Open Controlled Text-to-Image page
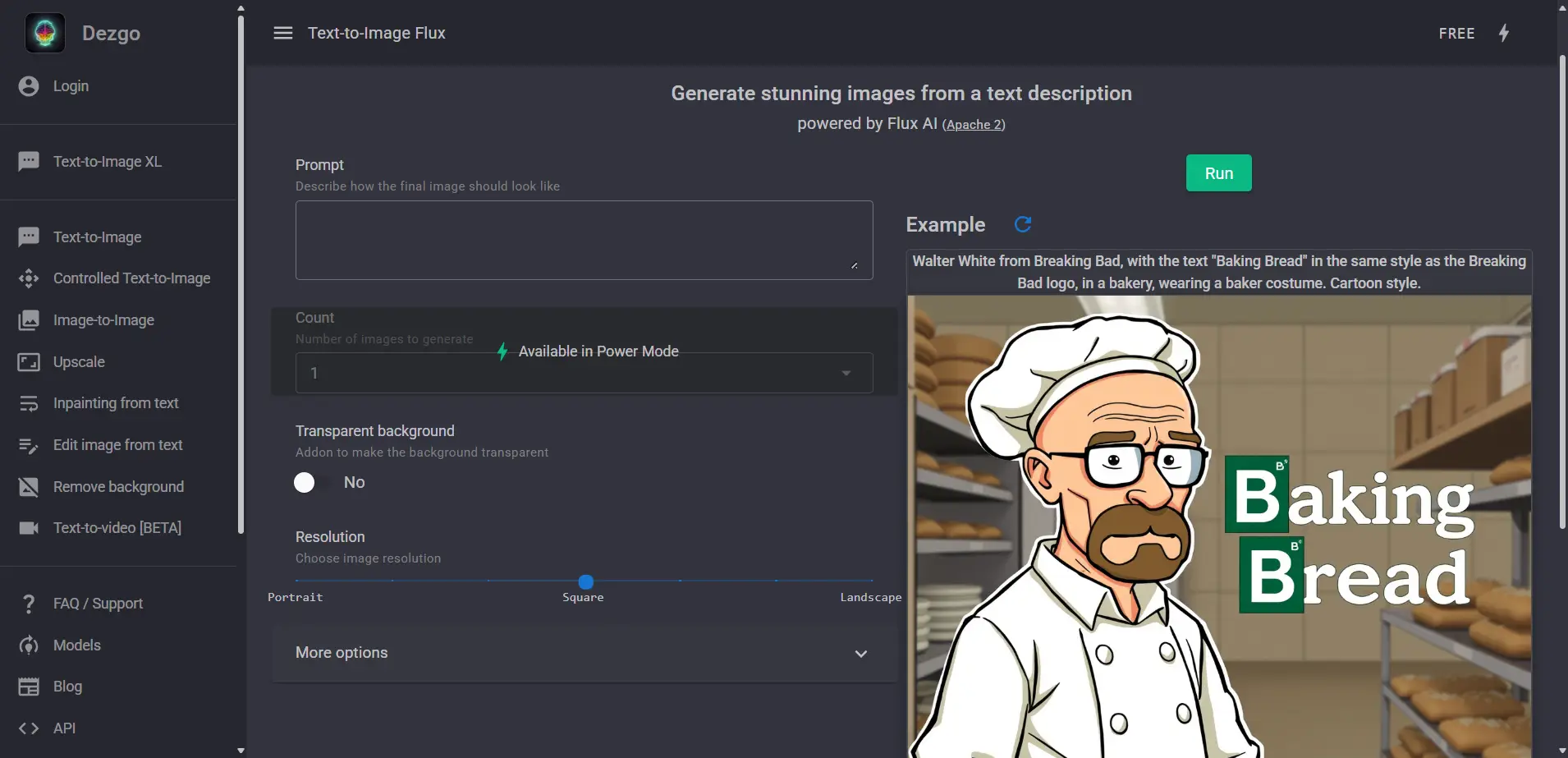The width and height of the screenshot is (1568, 758). pyautogui.click(x=131, y=278)
